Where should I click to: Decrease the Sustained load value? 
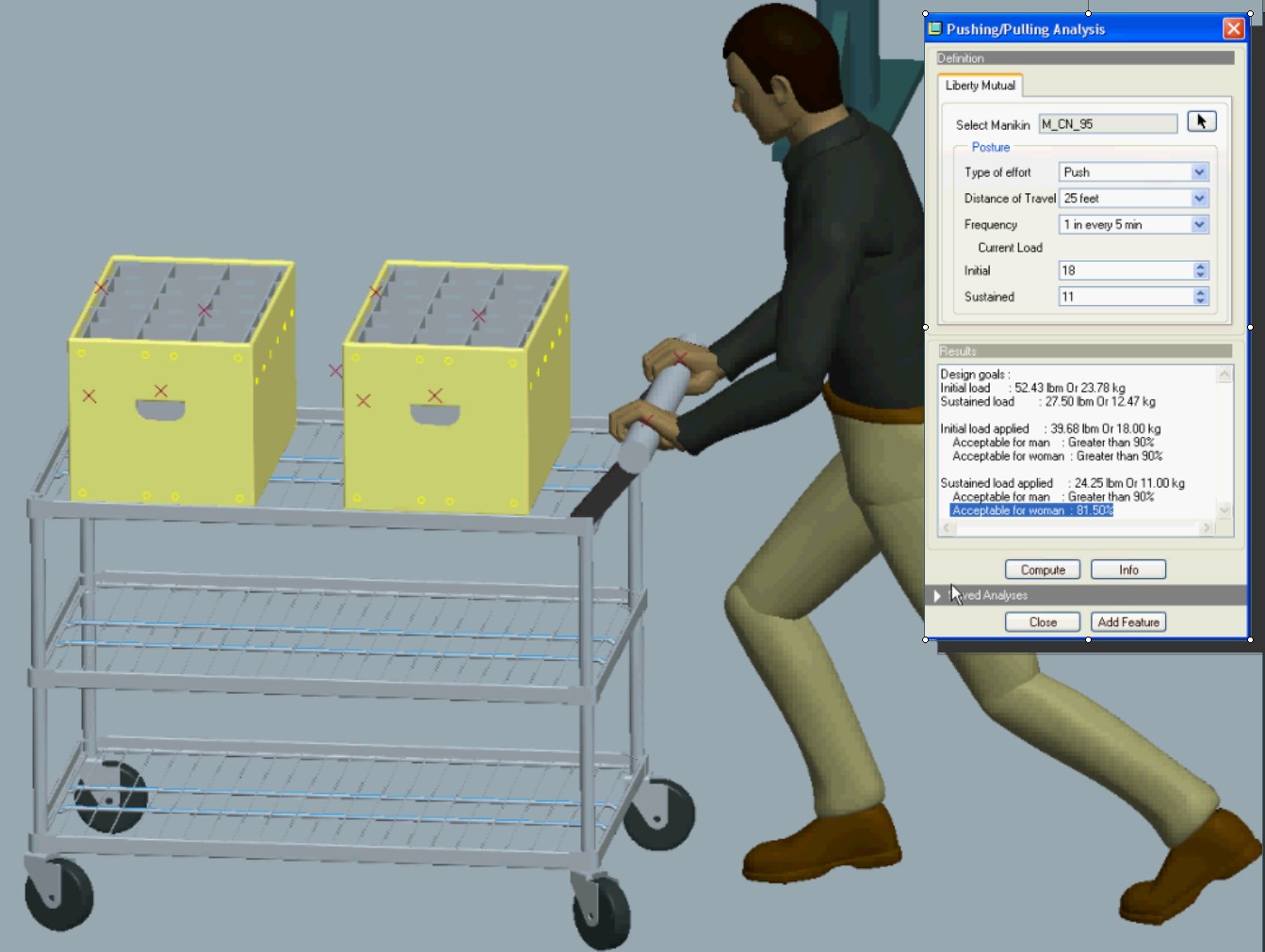tap(1200, 300)
